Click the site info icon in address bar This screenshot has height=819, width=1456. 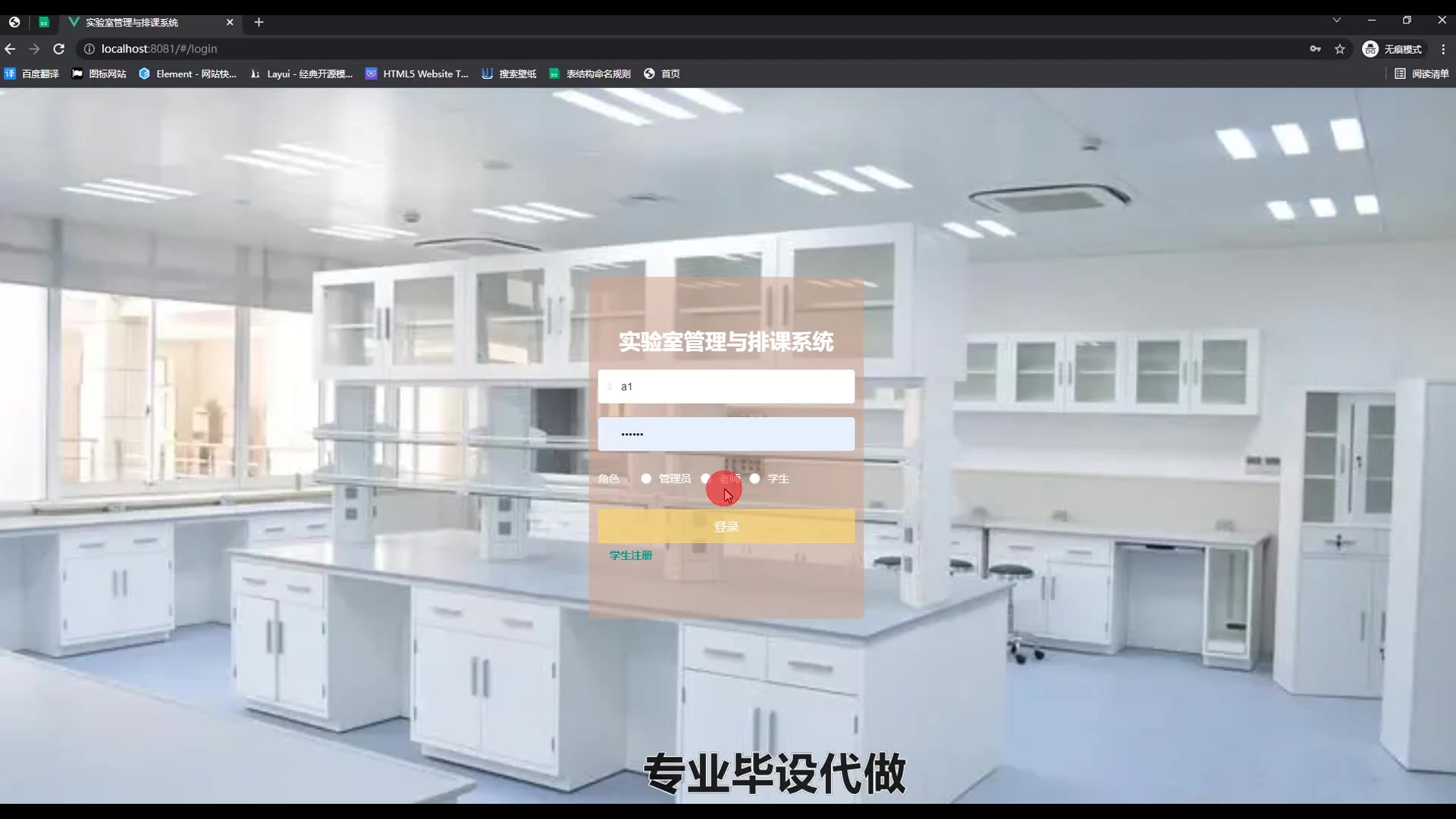point(89,49)
